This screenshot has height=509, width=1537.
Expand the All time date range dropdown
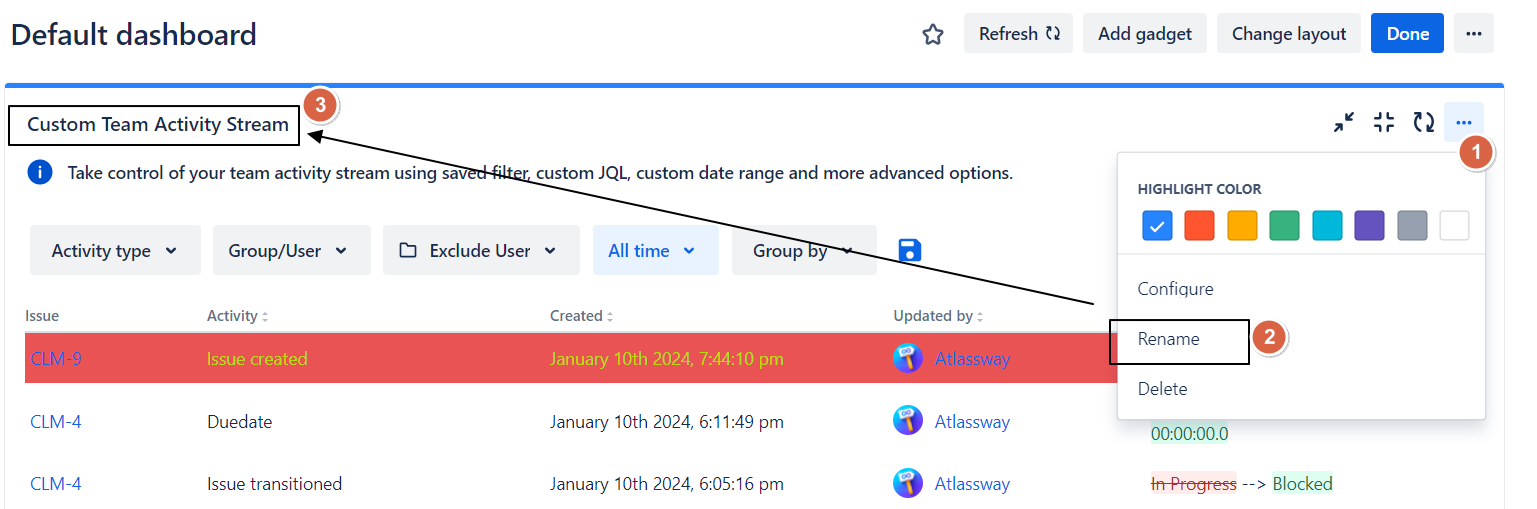coord(655,251)
